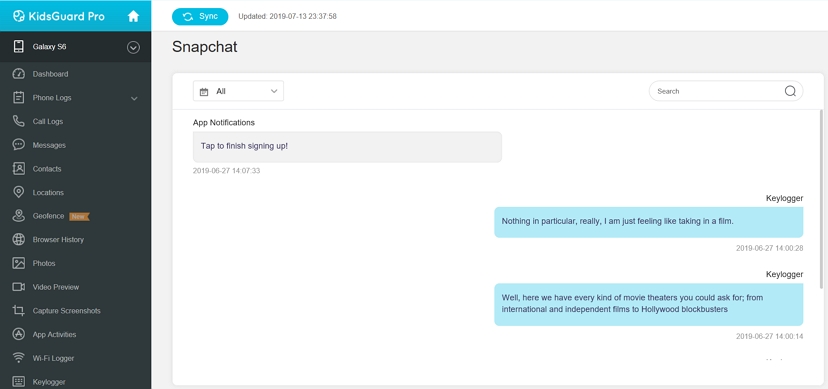Screen dimensions: 828x389
Task: Open Browser History globe icon
Action: pyautogui.click(x=18, y=240)
